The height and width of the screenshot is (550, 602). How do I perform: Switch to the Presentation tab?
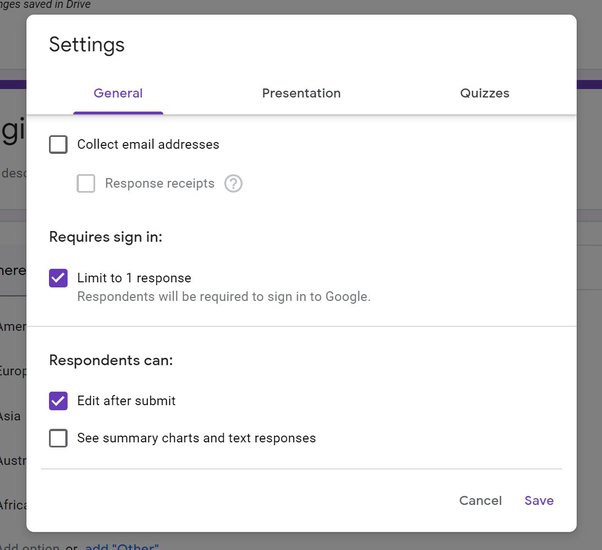click(x=301, y=93)
